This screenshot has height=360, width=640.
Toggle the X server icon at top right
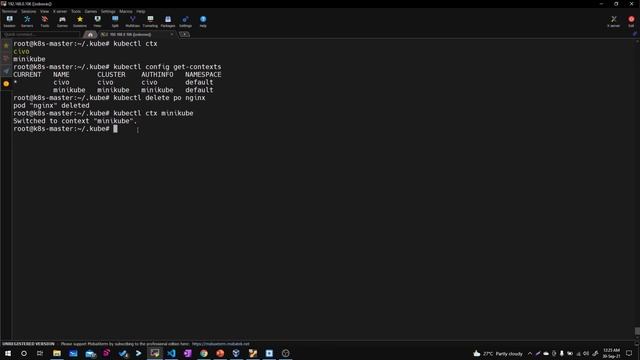[613, 21]
